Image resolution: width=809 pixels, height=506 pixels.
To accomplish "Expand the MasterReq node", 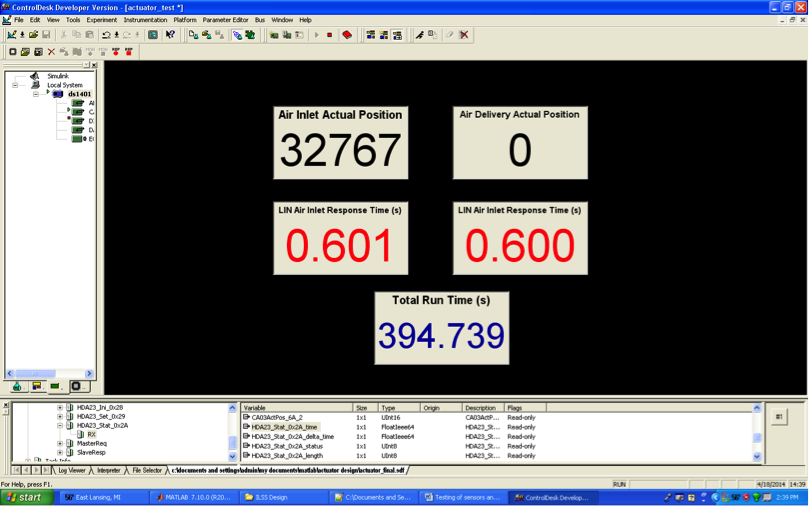I will click(60, 444).
